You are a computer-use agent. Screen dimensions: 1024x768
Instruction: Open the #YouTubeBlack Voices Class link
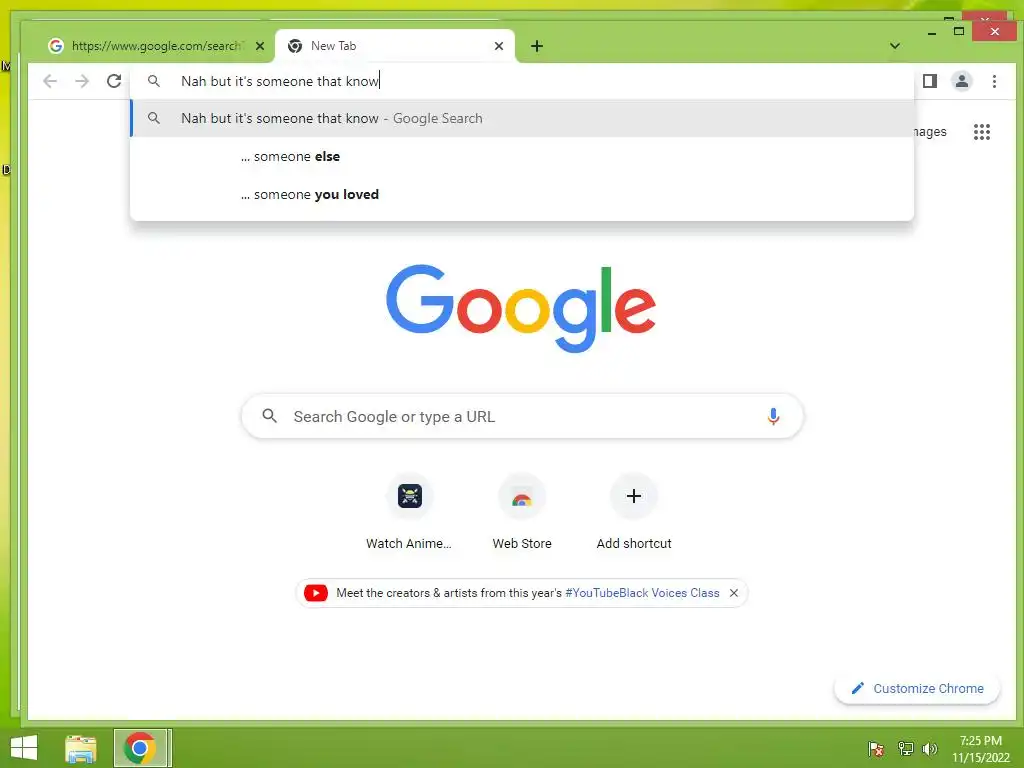[642, 593]
